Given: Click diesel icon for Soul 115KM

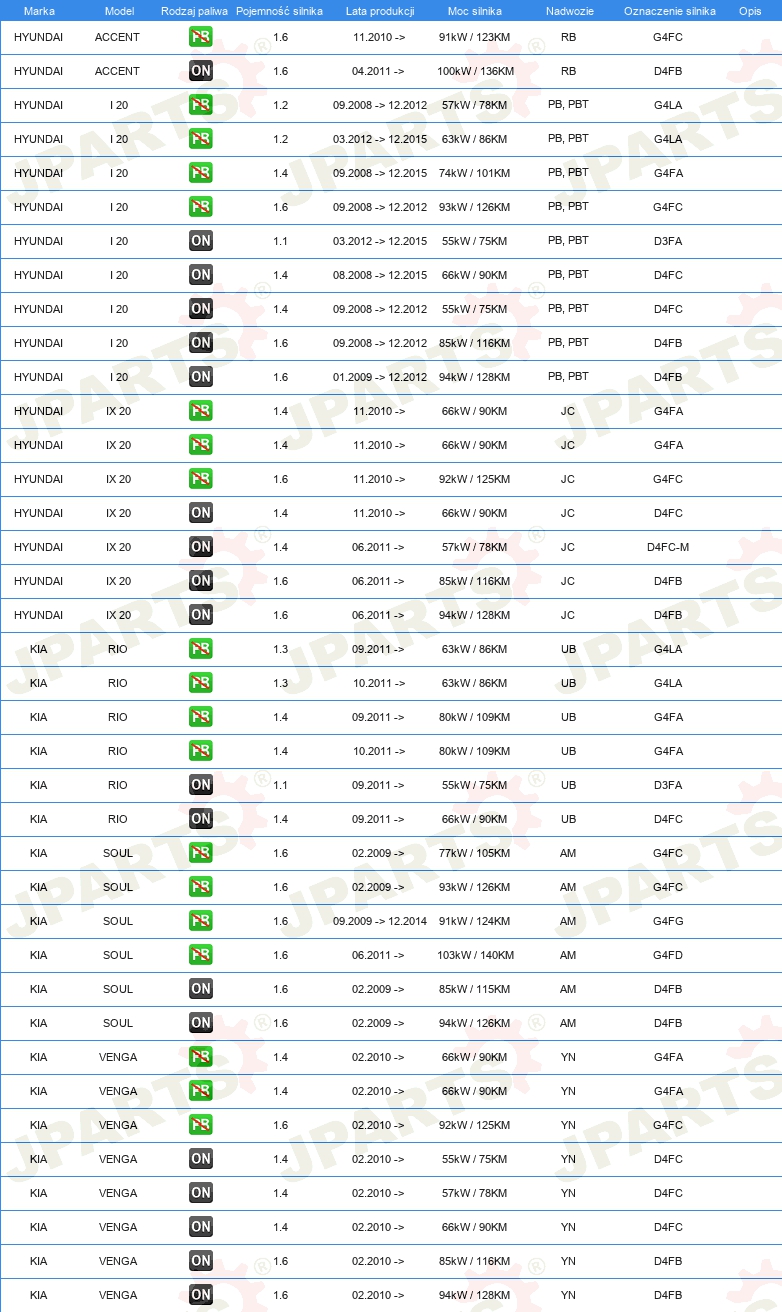Looking at the screenshot, I should (x=201, y=989).
